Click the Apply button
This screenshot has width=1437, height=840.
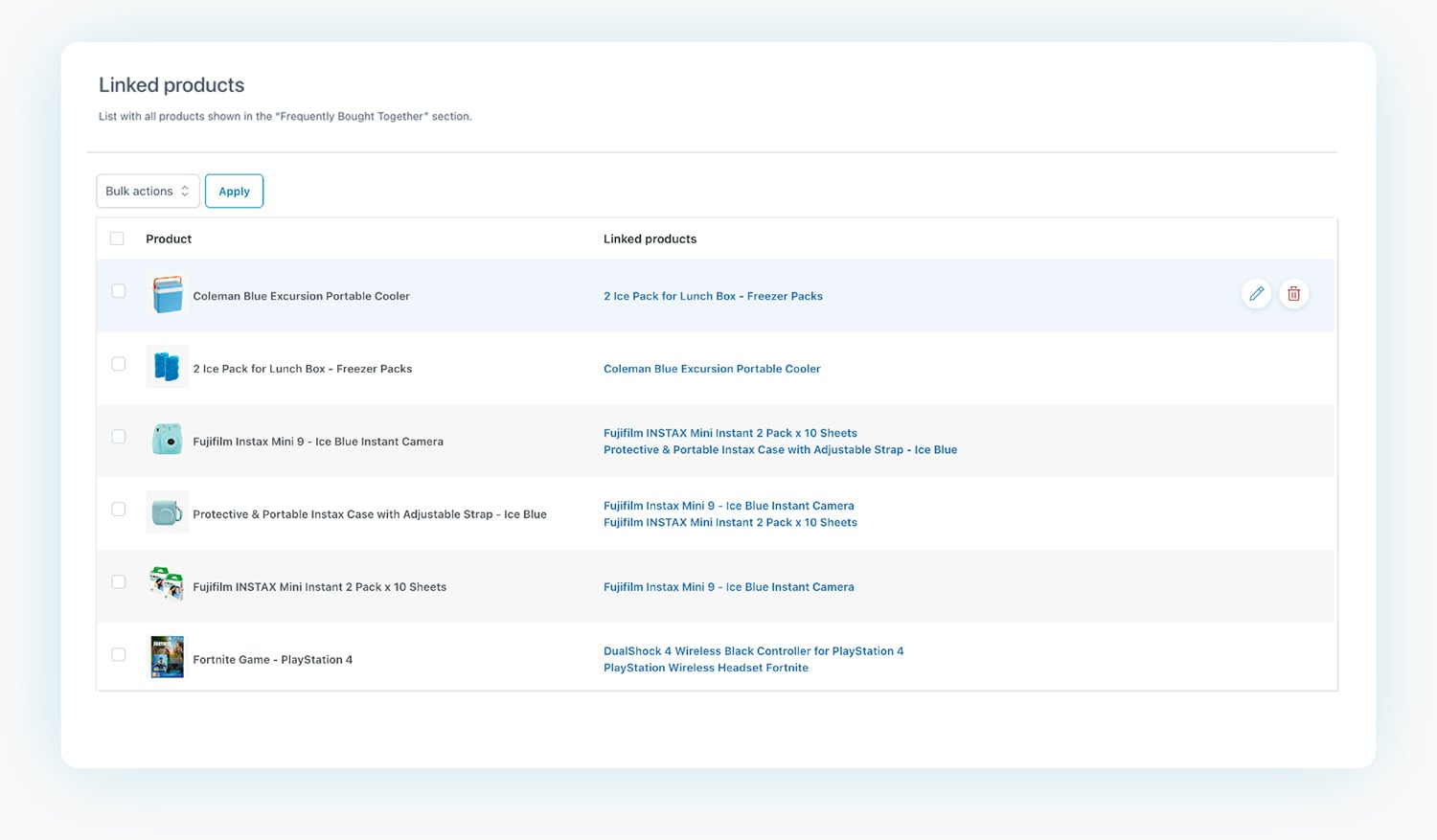point(234,191)
